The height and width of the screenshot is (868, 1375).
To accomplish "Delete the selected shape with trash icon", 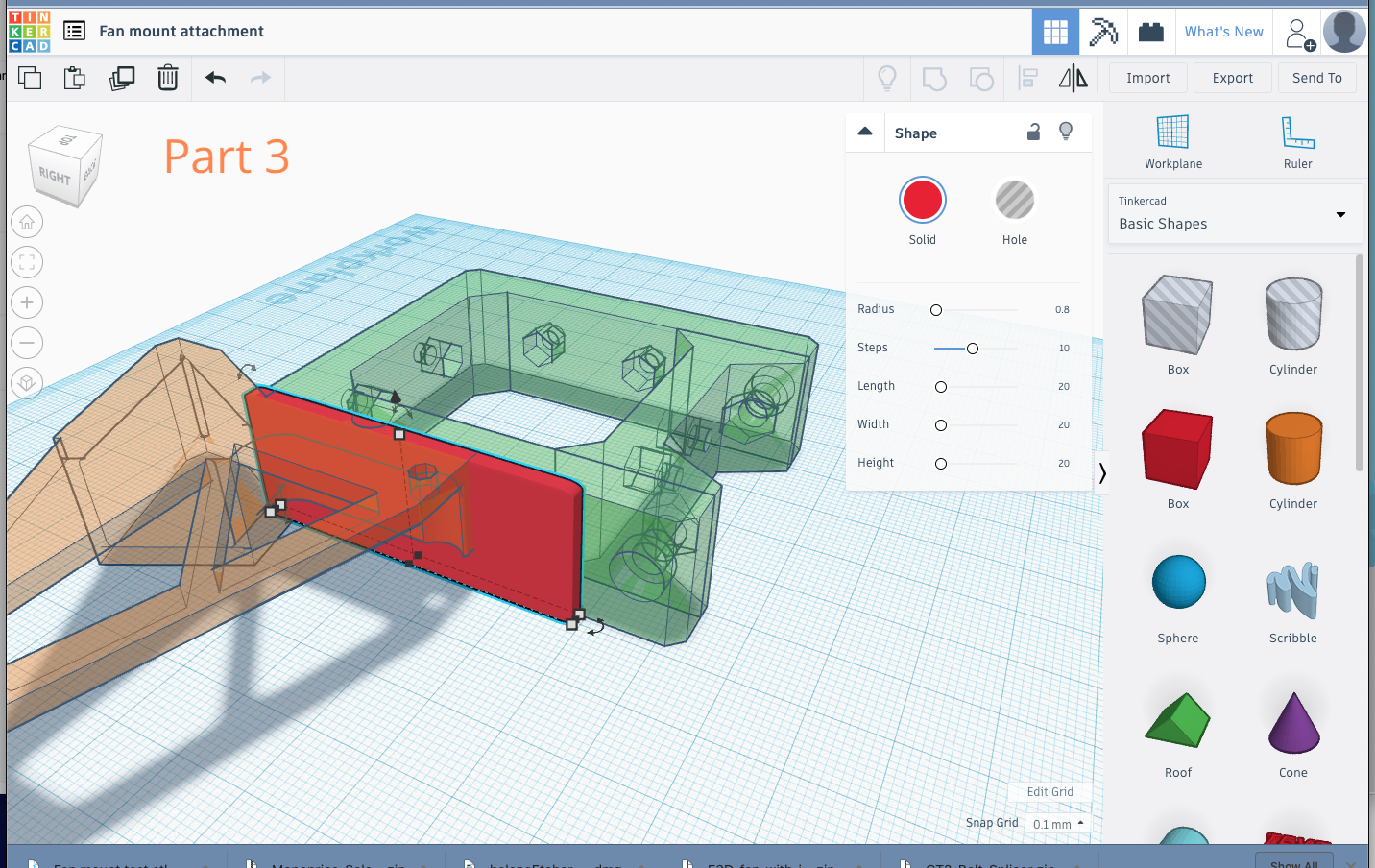I will point(168,78).
